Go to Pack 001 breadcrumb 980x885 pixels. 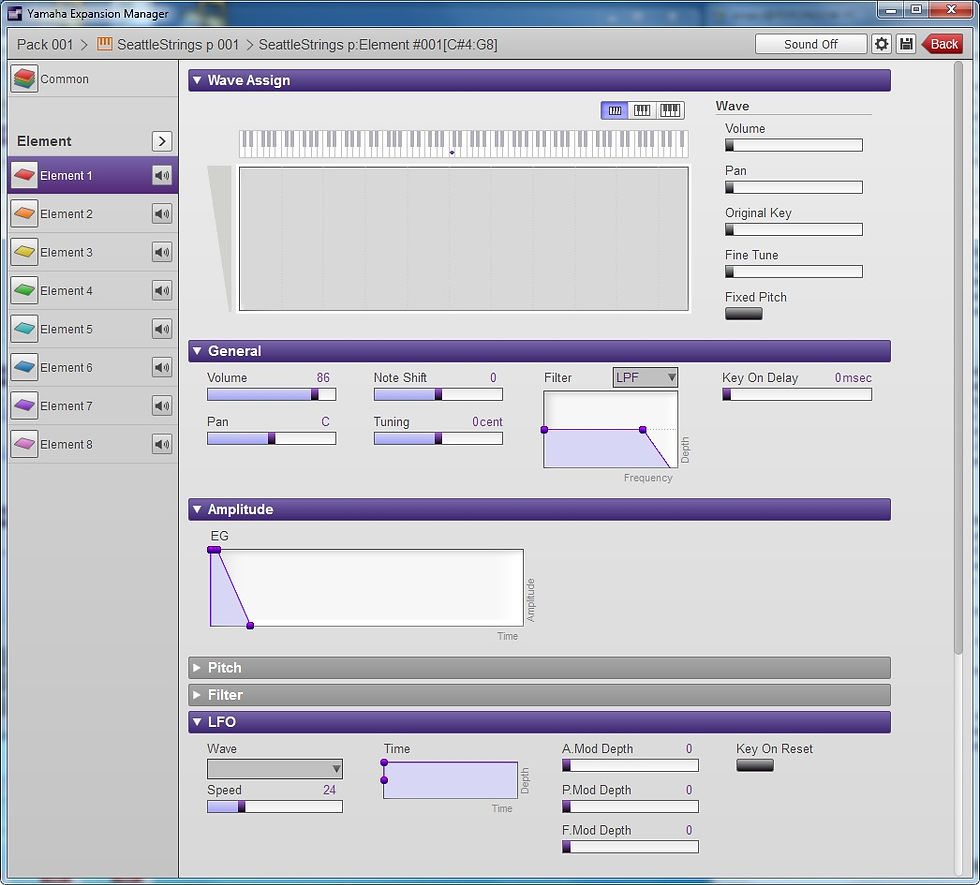coord(45,44)
